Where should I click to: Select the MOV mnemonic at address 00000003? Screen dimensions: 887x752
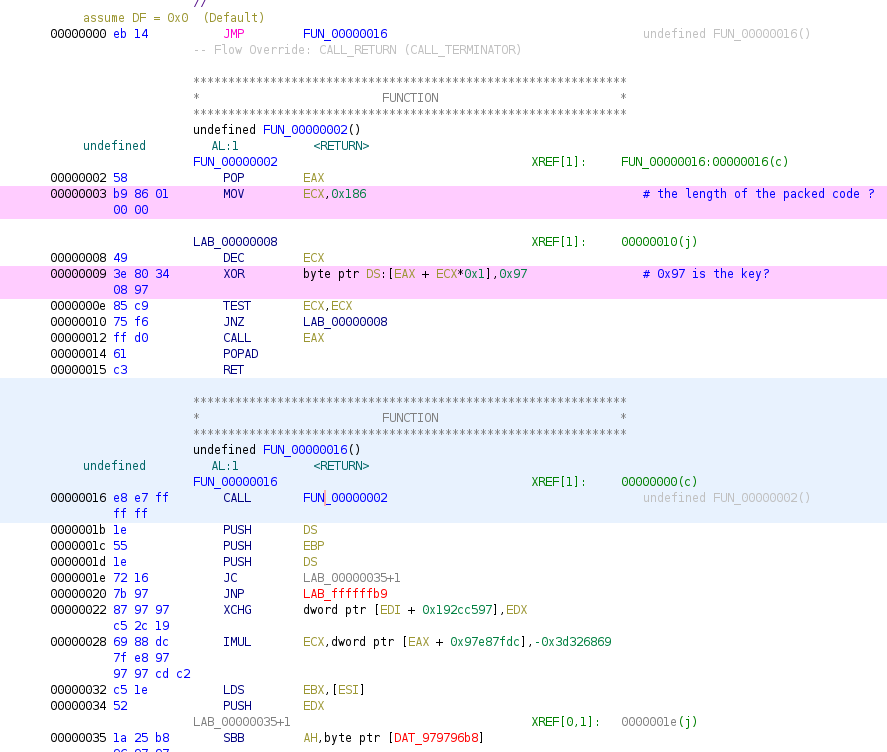pyautogui.click(x=233, y=194)
